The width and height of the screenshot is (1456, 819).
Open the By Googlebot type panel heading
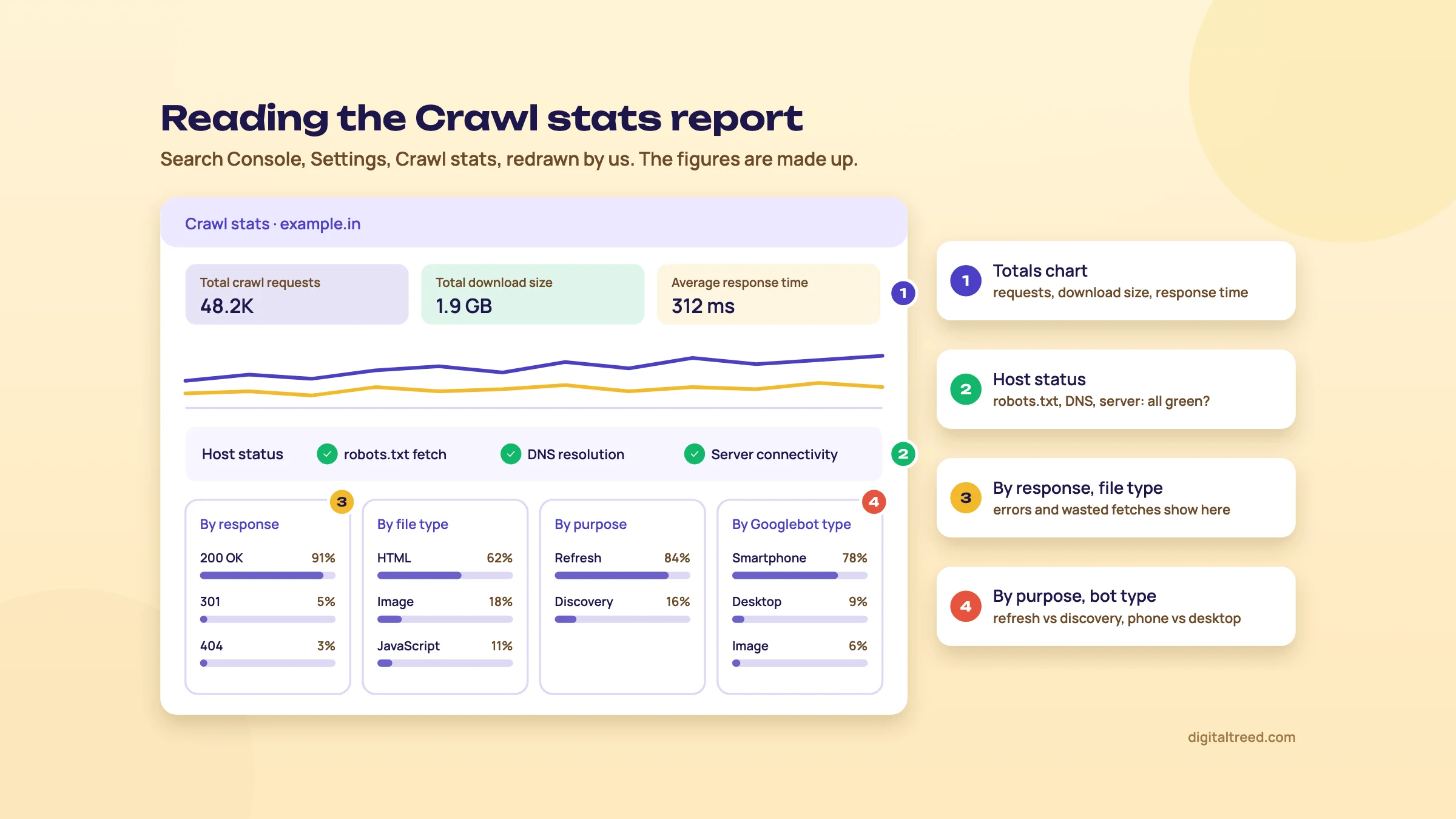coord(791,524)
